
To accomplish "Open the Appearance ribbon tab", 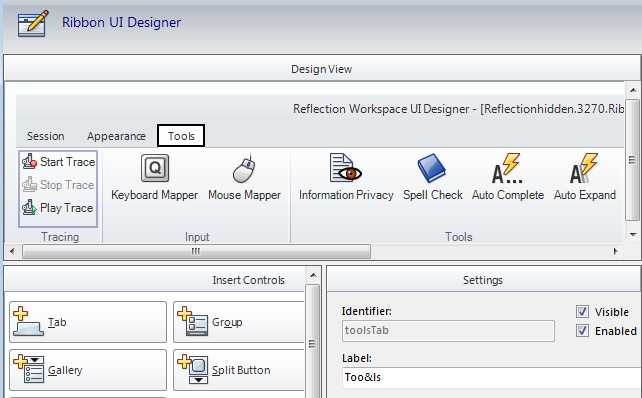I will (x=116, y=136).
